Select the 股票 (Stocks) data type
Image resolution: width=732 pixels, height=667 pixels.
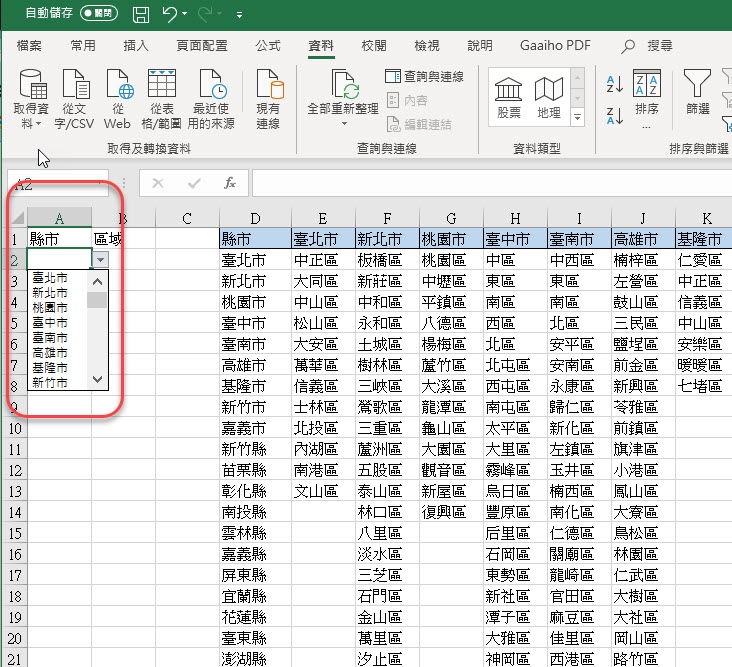pos(509,97)
